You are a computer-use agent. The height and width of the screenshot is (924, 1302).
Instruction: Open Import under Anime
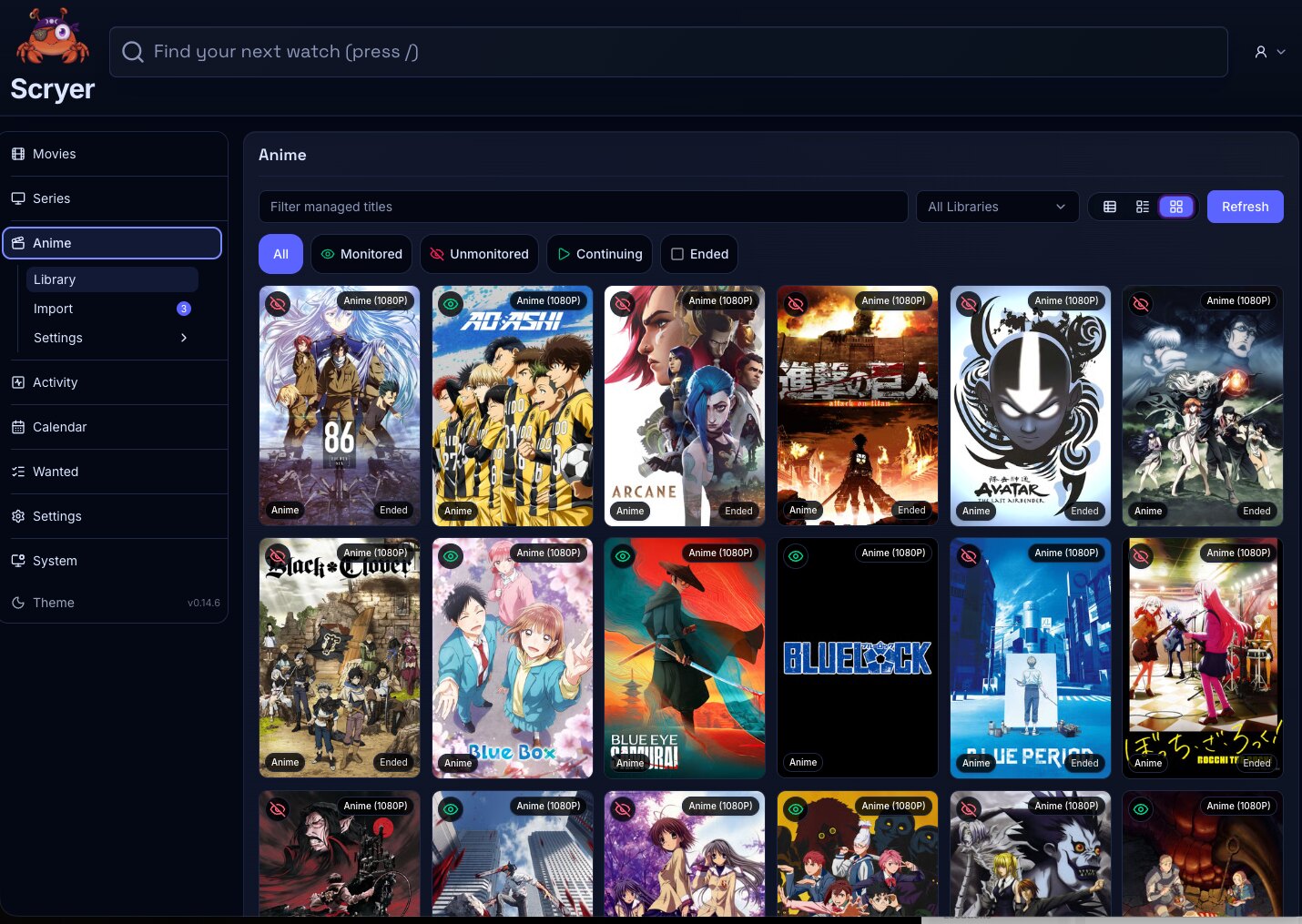(112, 309)
